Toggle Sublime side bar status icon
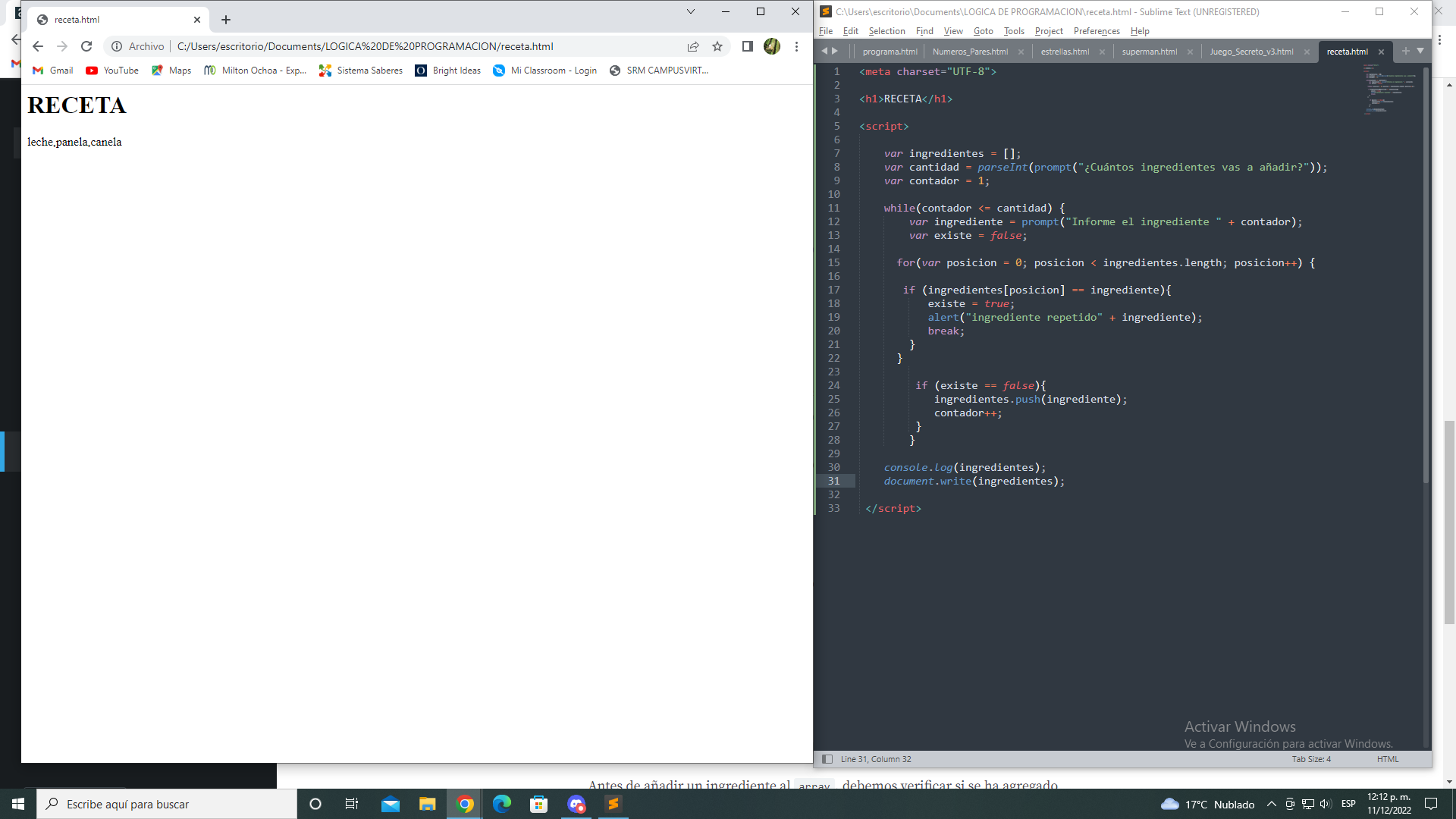1456x819 pixels. [x=827, y=759]
